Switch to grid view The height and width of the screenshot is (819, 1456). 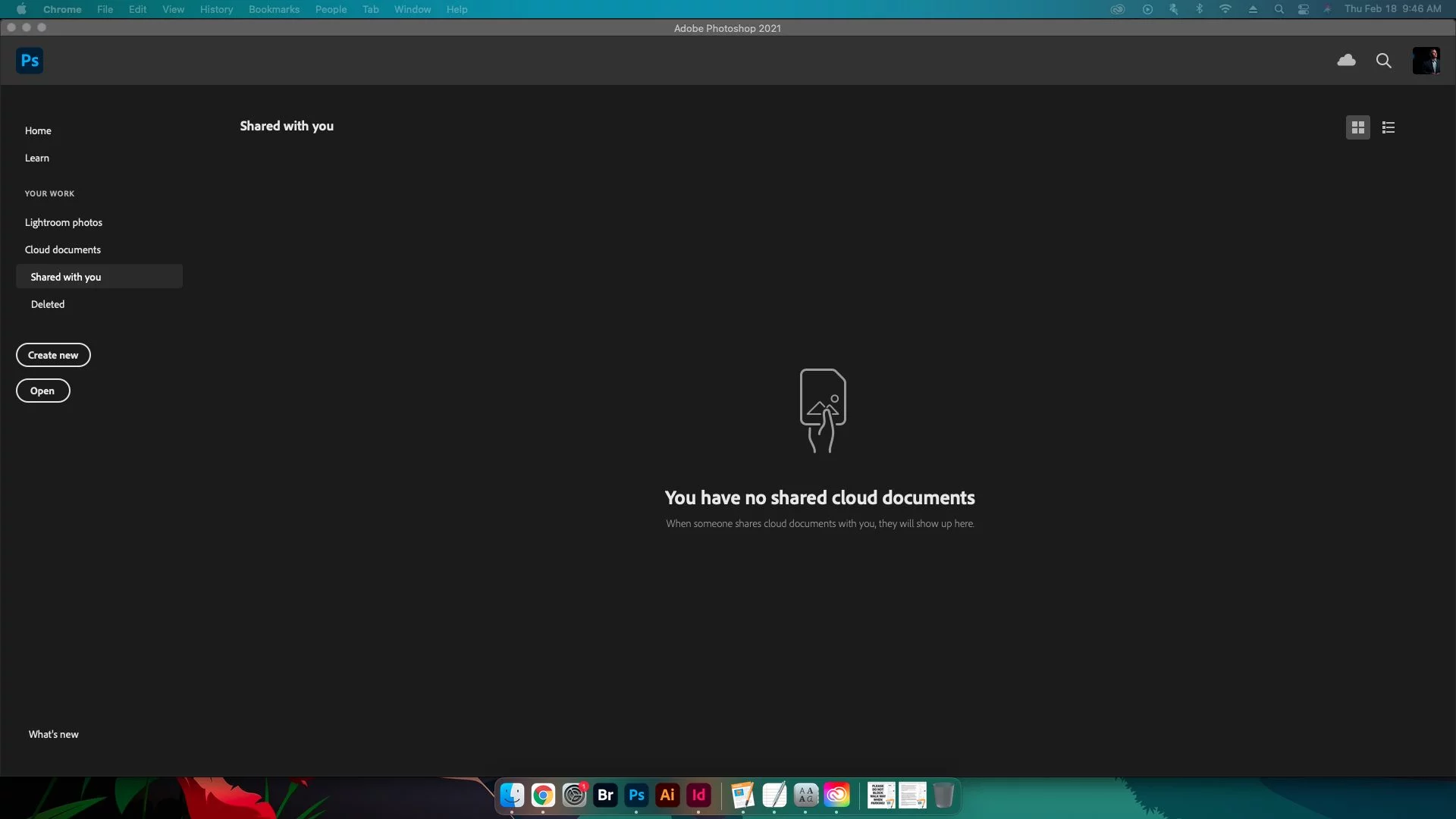(x=1357, y=127)
